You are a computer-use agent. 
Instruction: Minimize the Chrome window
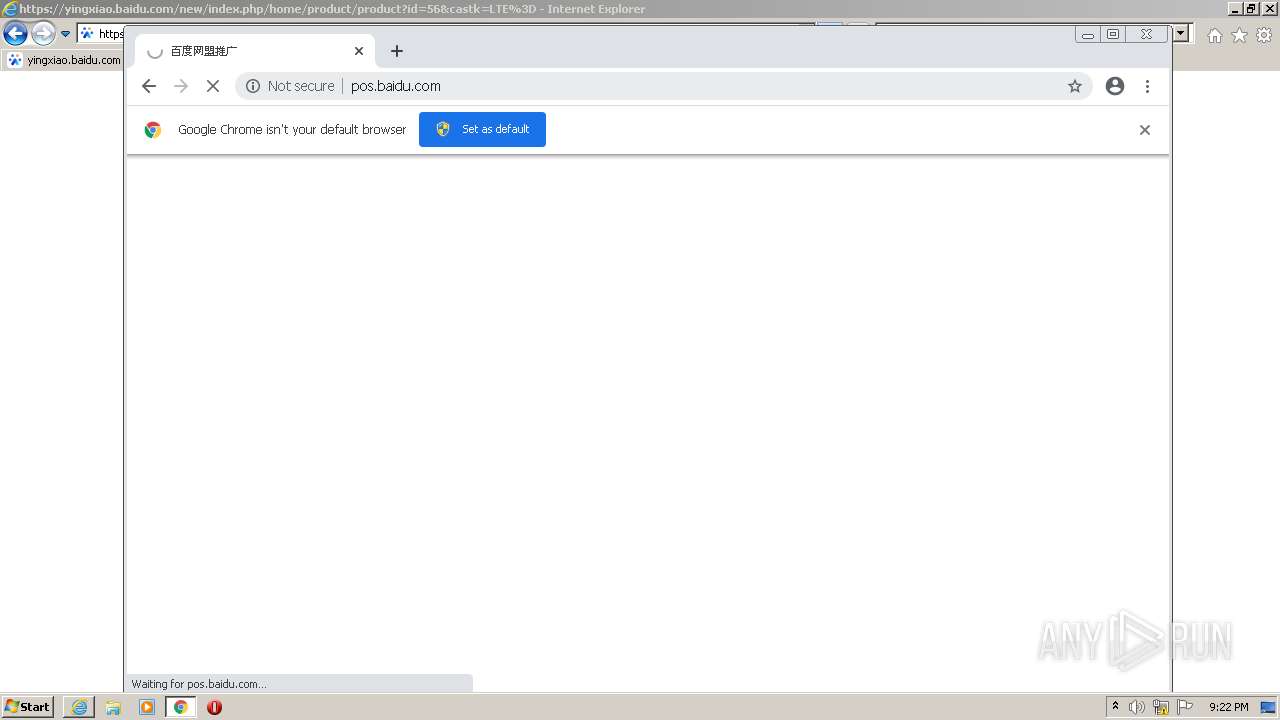click(x=1087, y=34)
